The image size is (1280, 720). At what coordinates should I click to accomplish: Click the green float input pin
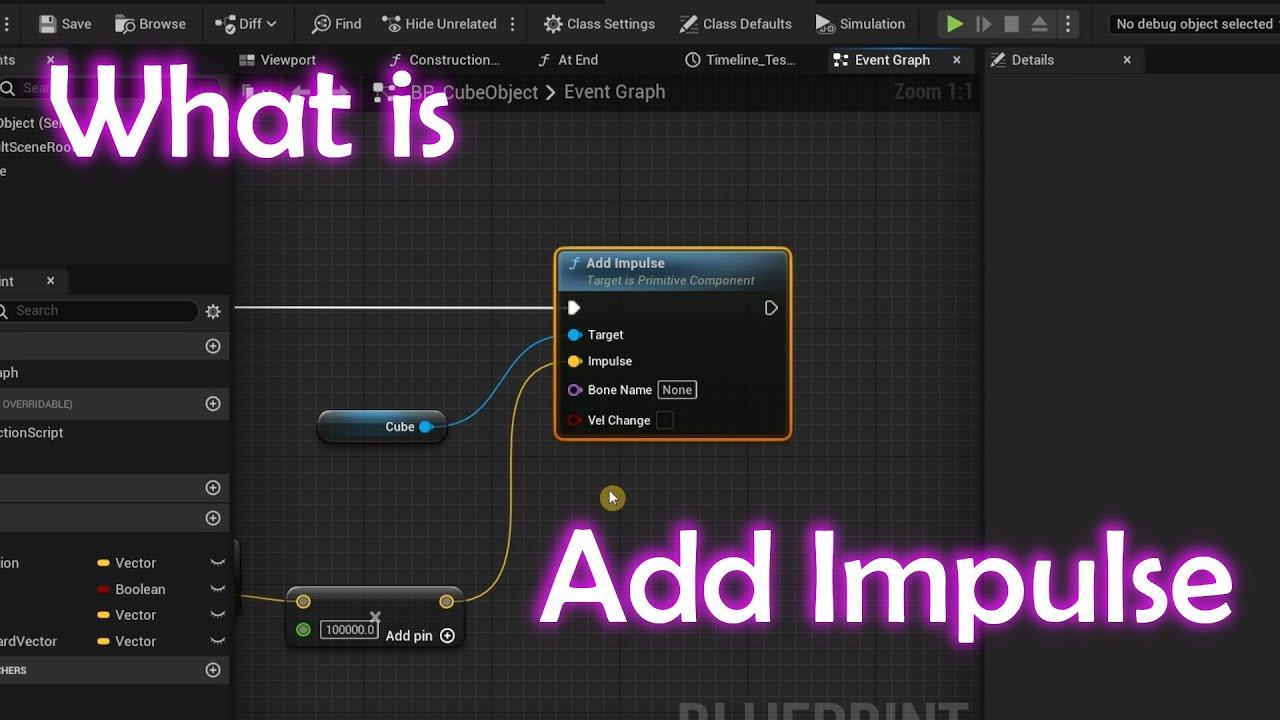303,629
